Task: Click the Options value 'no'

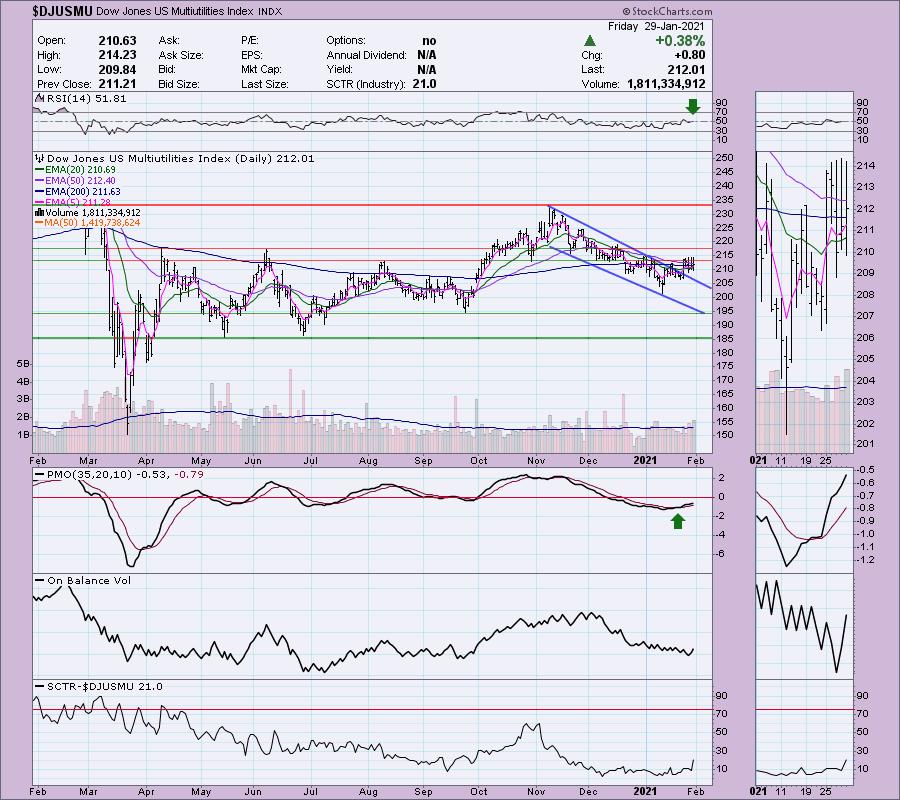Action: coord(429,41)
